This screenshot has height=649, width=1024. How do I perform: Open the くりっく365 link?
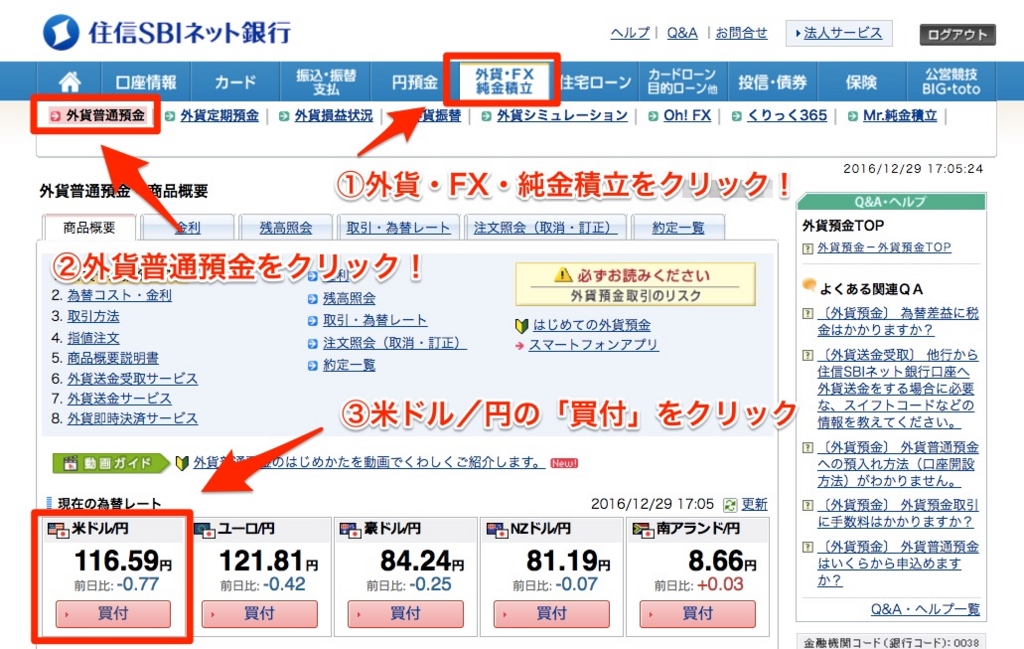787,116
